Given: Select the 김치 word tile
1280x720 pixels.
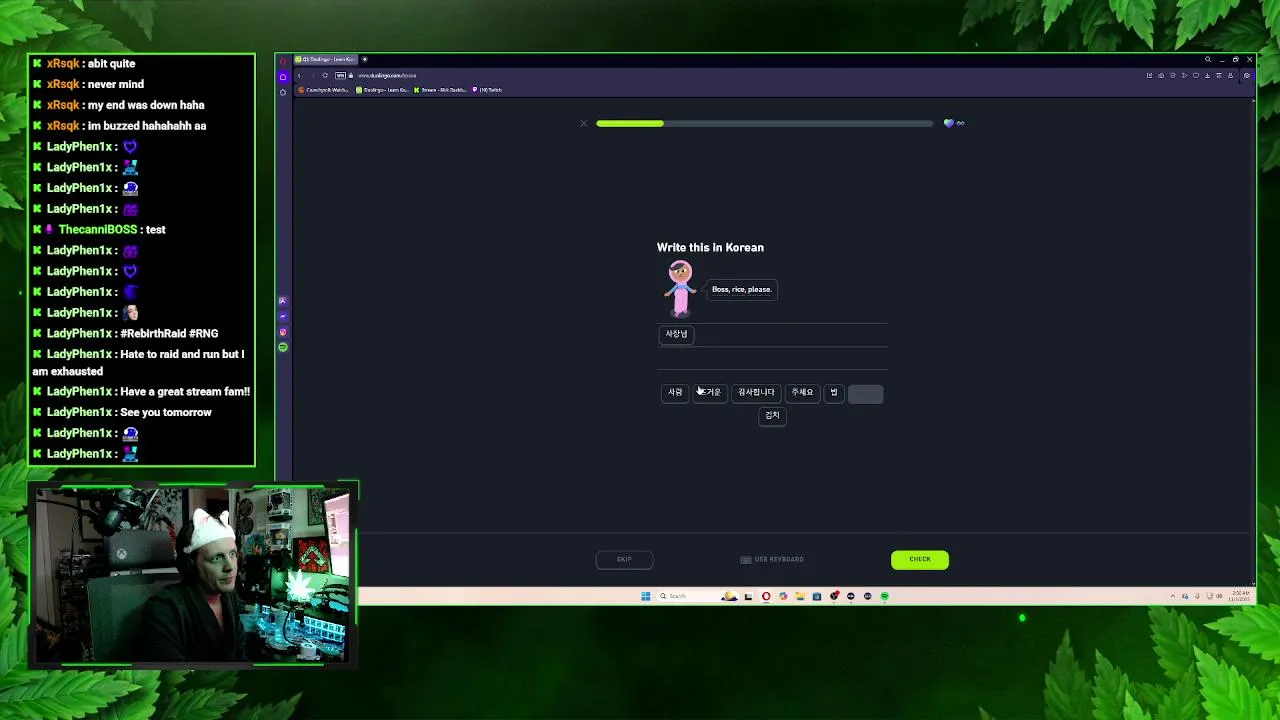Looking at the screenshot, I should 772,416.
